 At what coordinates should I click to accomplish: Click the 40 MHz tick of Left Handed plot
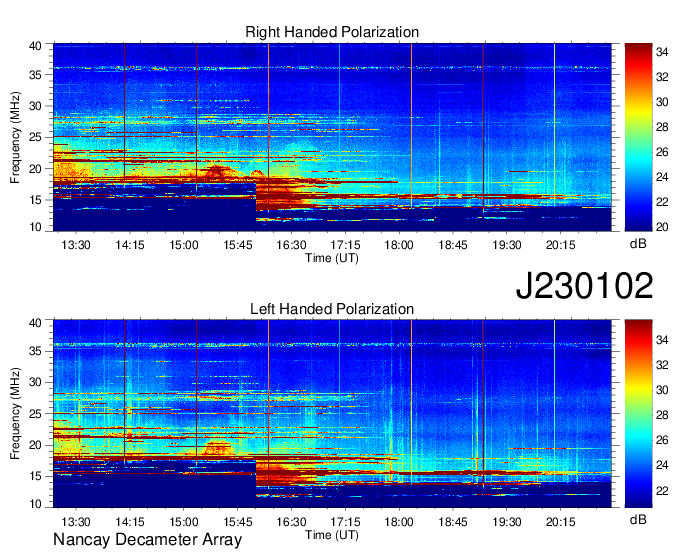click(35, 322)
